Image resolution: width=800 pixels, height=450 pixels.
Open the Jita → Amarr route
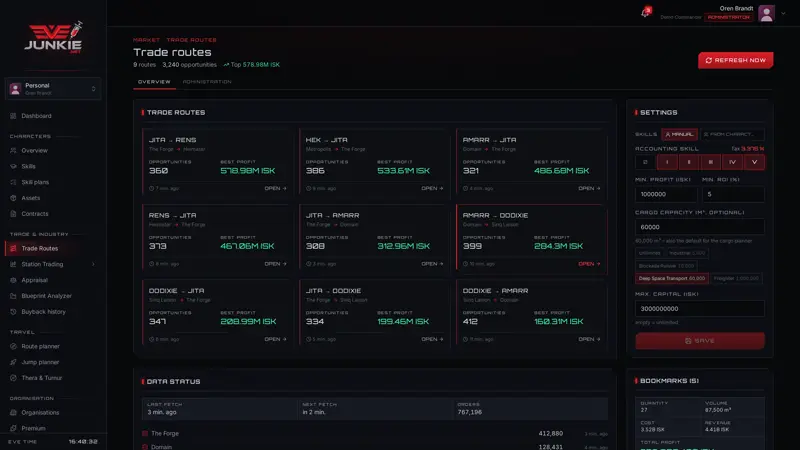pos(432,264)
